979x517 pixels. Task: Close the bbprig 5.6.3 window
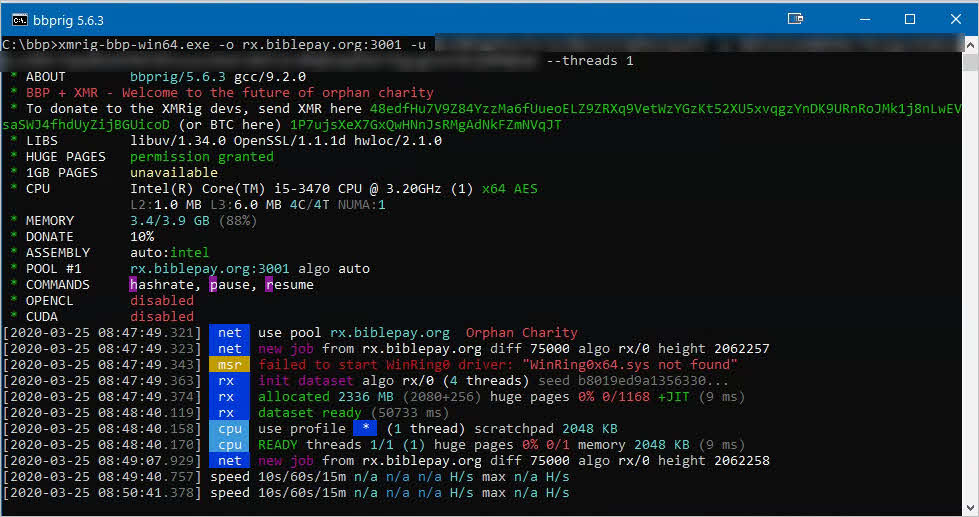pyautogui.click(x=956, y=19)
